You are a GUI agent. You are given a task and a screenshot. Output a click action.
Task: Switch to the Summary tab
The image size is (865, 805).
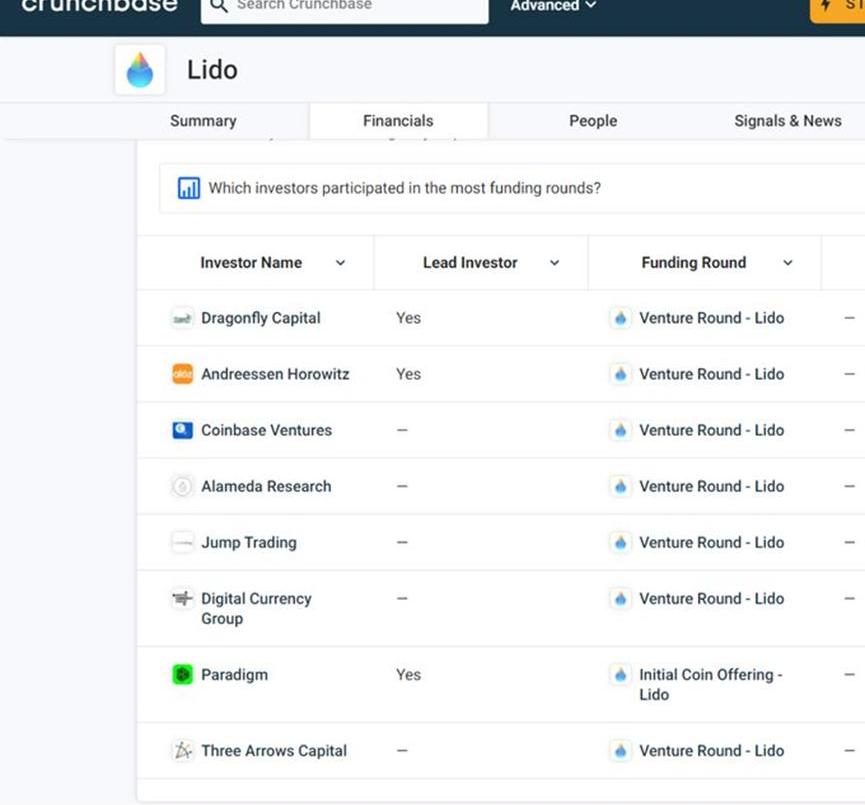[203, 121]
